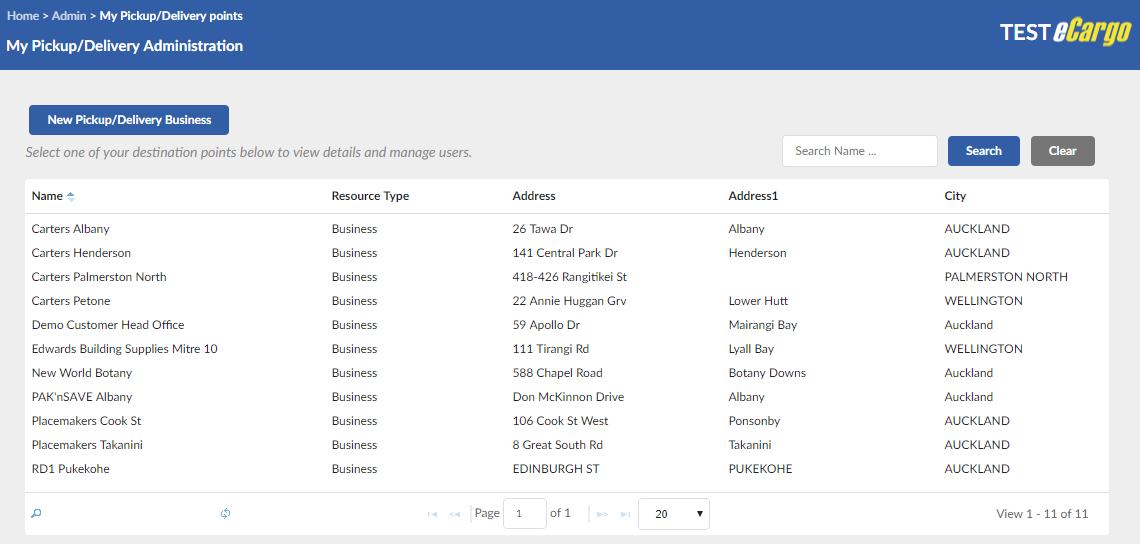Viewport: 1140px width, 544px height.
Task: Click Lyall Bay address1 cell
Action: point(751,348)
